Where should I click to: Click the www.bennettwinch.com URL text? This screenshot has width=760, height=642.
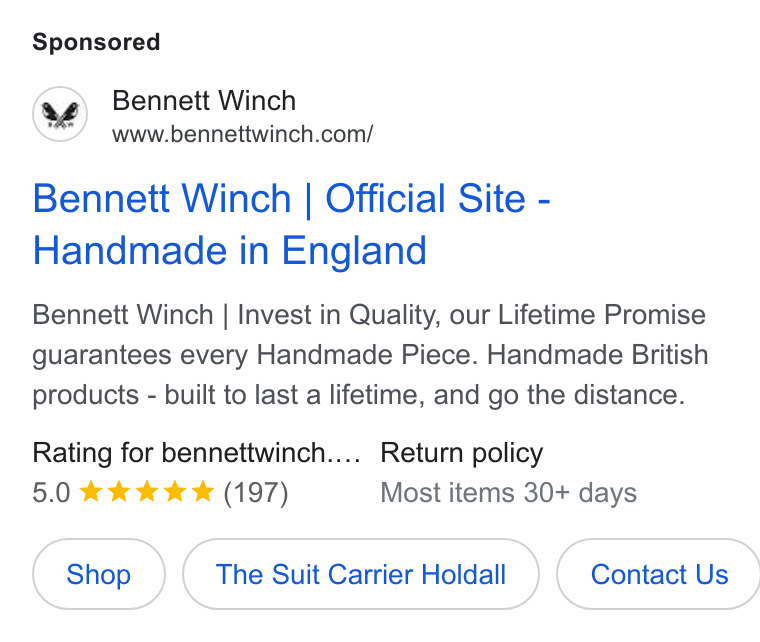click(x=242, y=134)
